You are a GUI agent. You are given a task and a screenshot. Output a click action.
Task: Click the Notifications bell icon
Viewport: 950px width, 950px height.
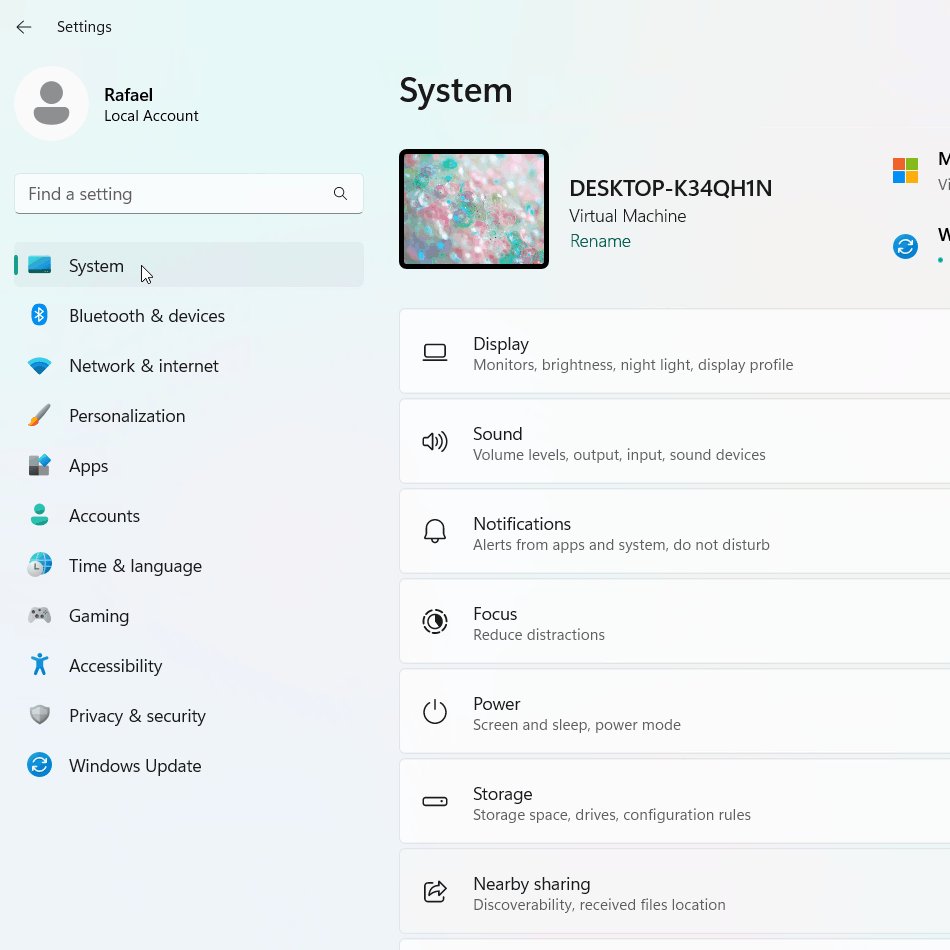pos(434,531)
